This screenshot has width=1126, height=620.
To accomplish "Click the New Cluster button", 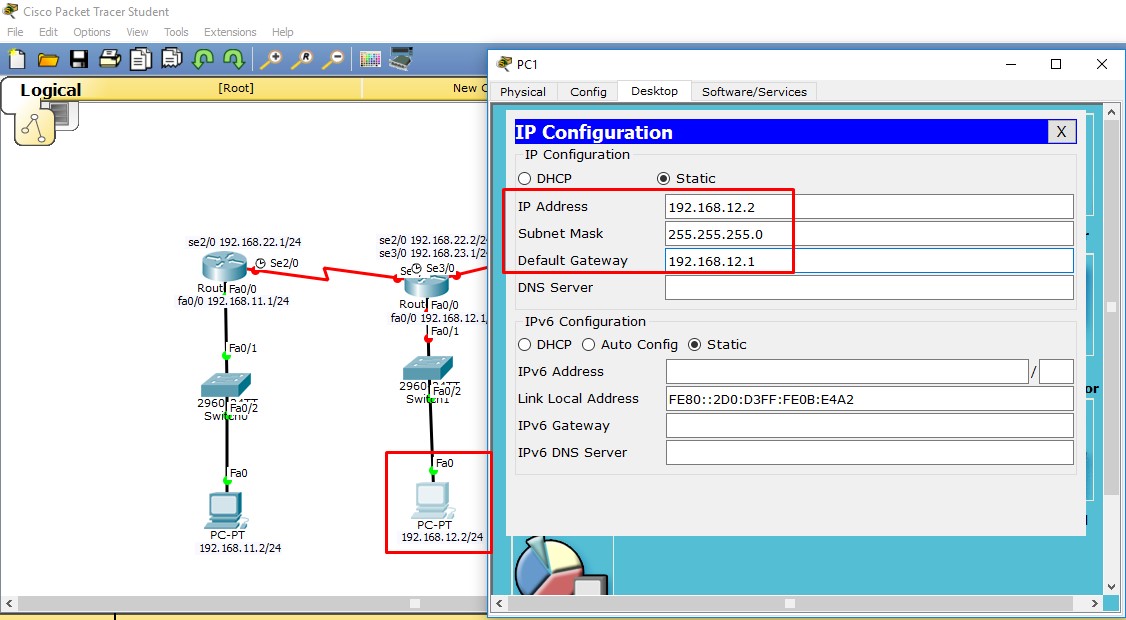I will click(x=468, y=88).
